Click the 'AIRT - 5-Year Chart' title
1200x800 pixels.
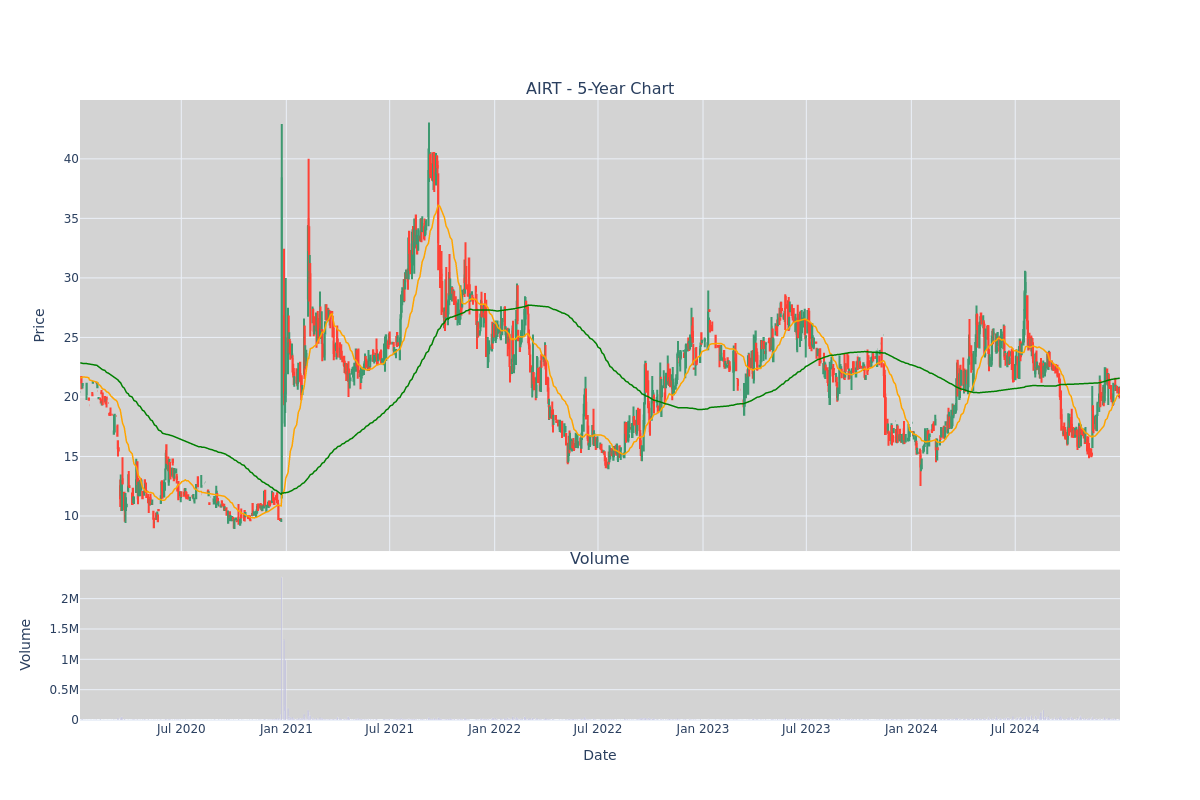click(x=600, y=89)
